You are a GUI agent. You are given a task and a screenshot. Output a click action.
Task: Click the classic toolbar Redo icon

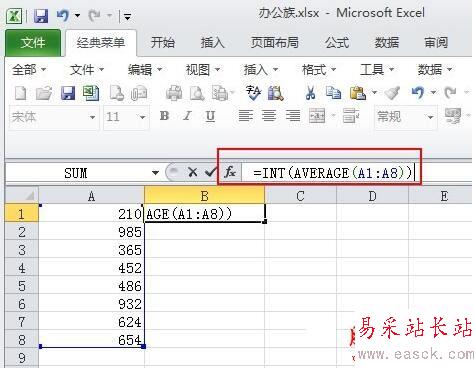tap(451, 92)
